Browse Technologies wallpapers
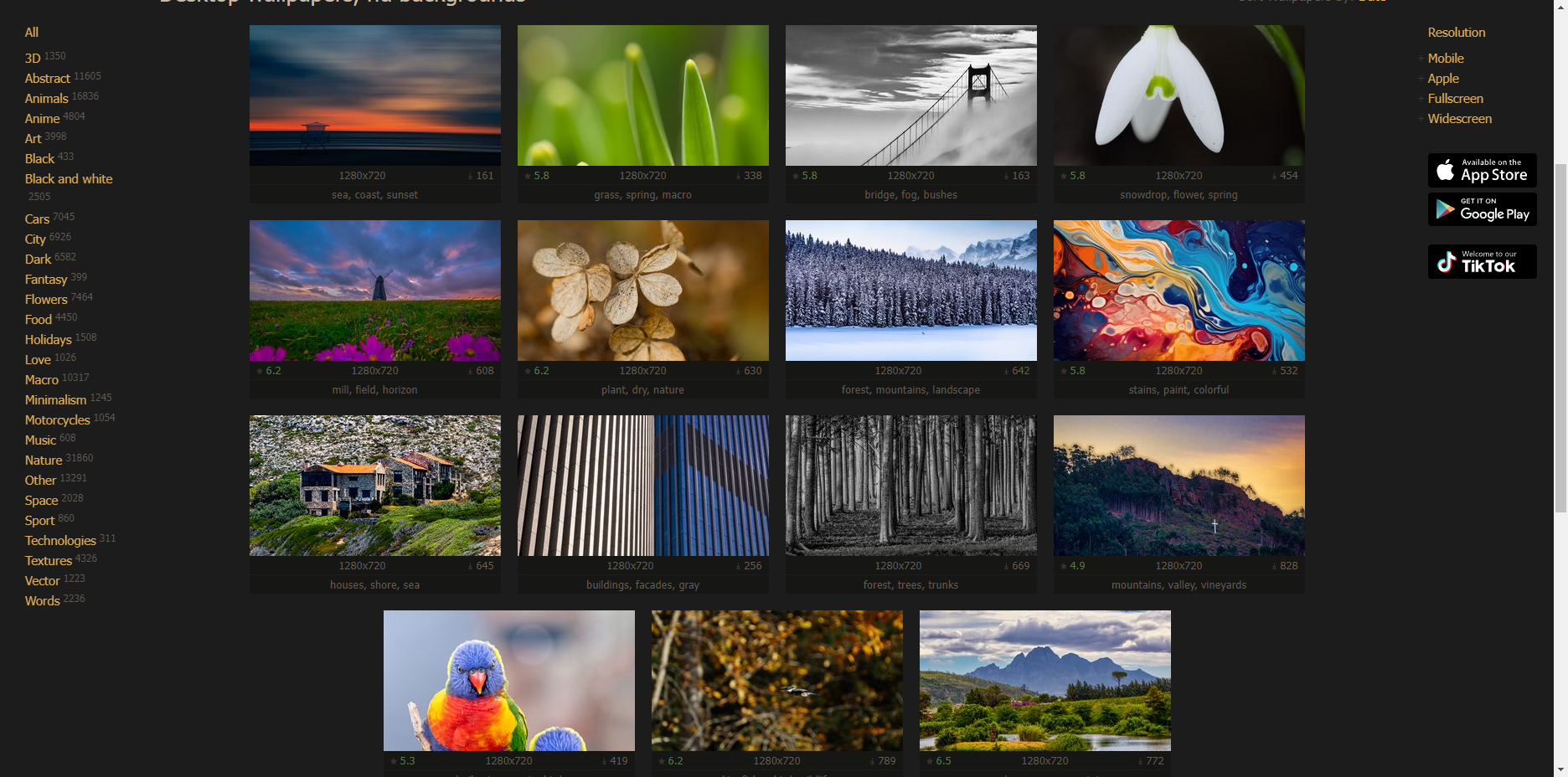This screenshot has width=1568, height=777. tap(60, 541)
